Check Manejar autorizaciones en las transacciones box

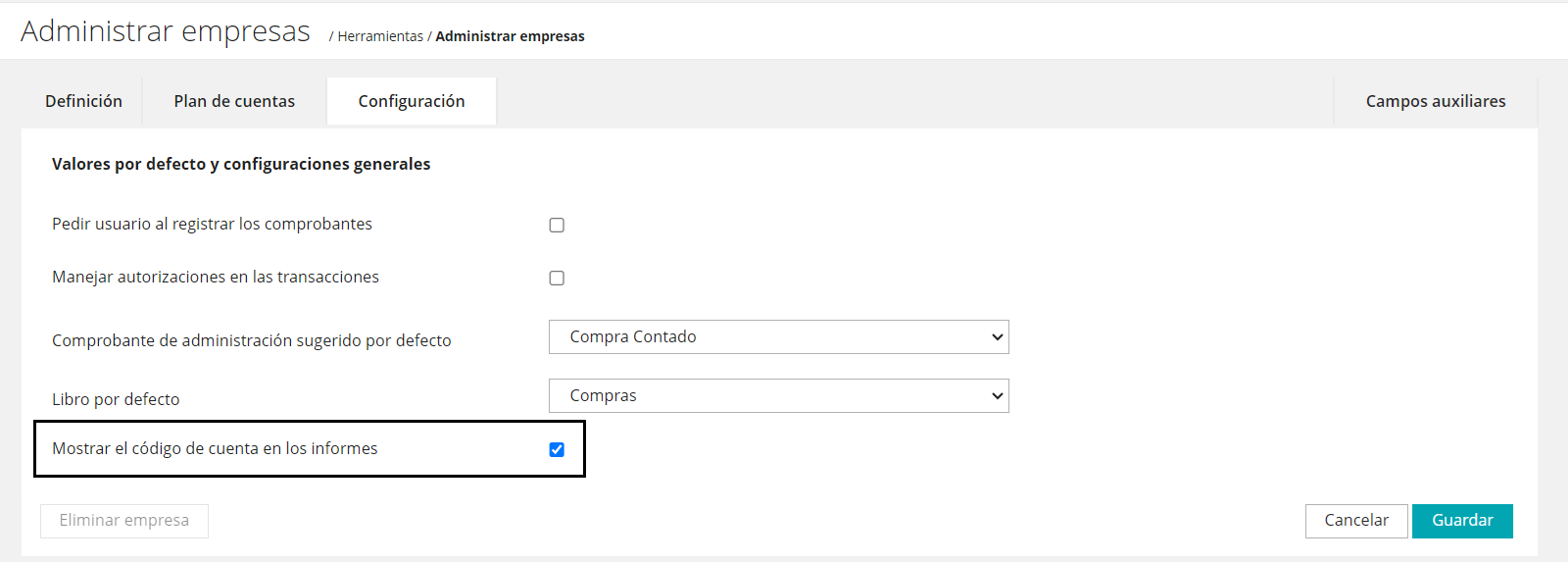click(x=557, y=279)
